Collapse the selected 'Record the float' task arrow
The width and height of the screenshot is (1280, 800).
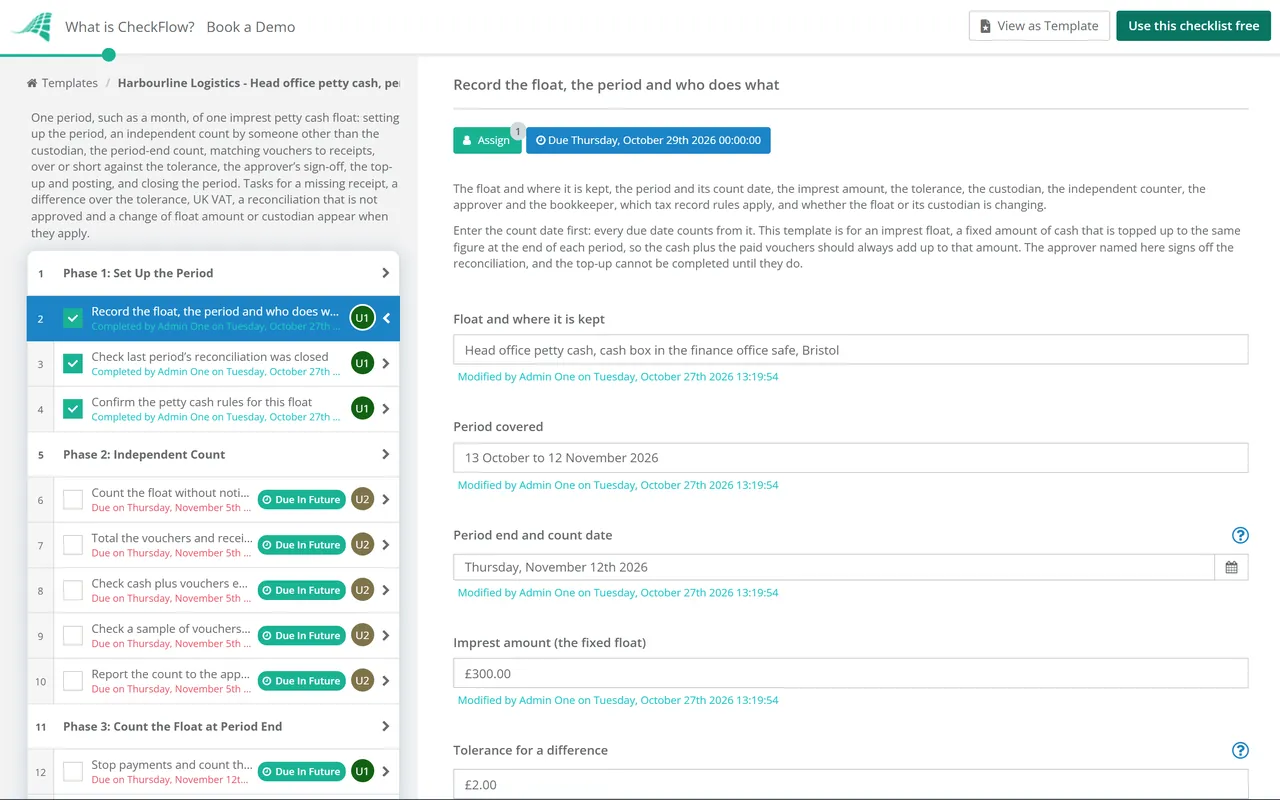coord(387,318)
